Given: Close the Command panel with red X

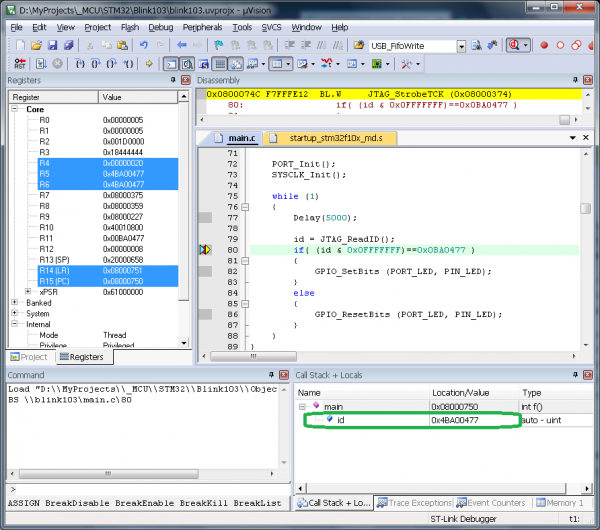Looking at the screenshot, I should [283, 374].
